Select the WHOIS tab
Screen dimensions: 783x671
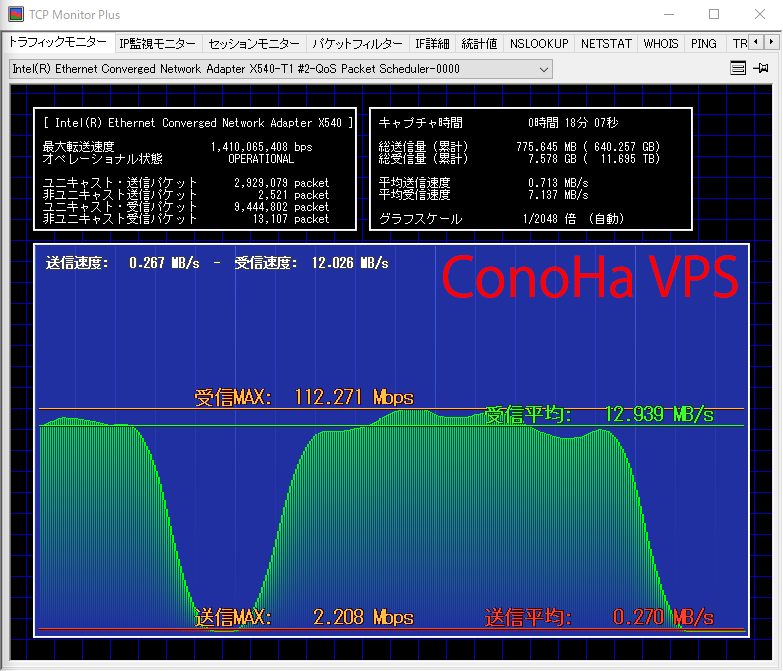click(x=661, y=44)
